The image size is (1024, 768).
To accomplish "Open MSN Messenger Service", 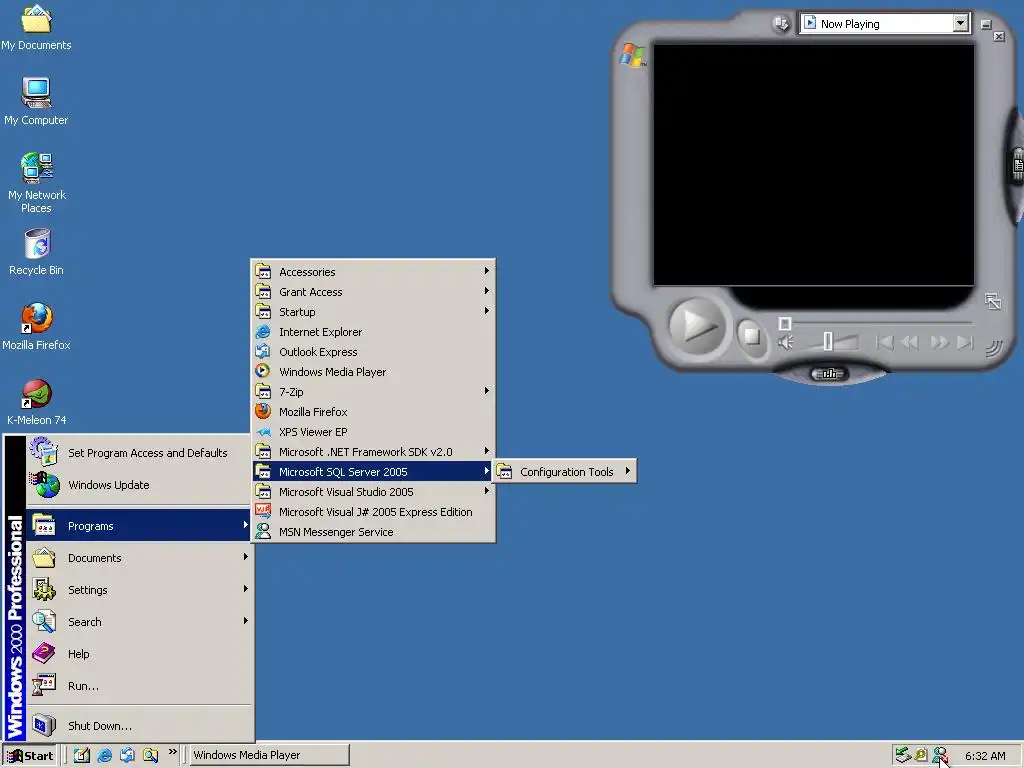I will [x=373, y=532].
